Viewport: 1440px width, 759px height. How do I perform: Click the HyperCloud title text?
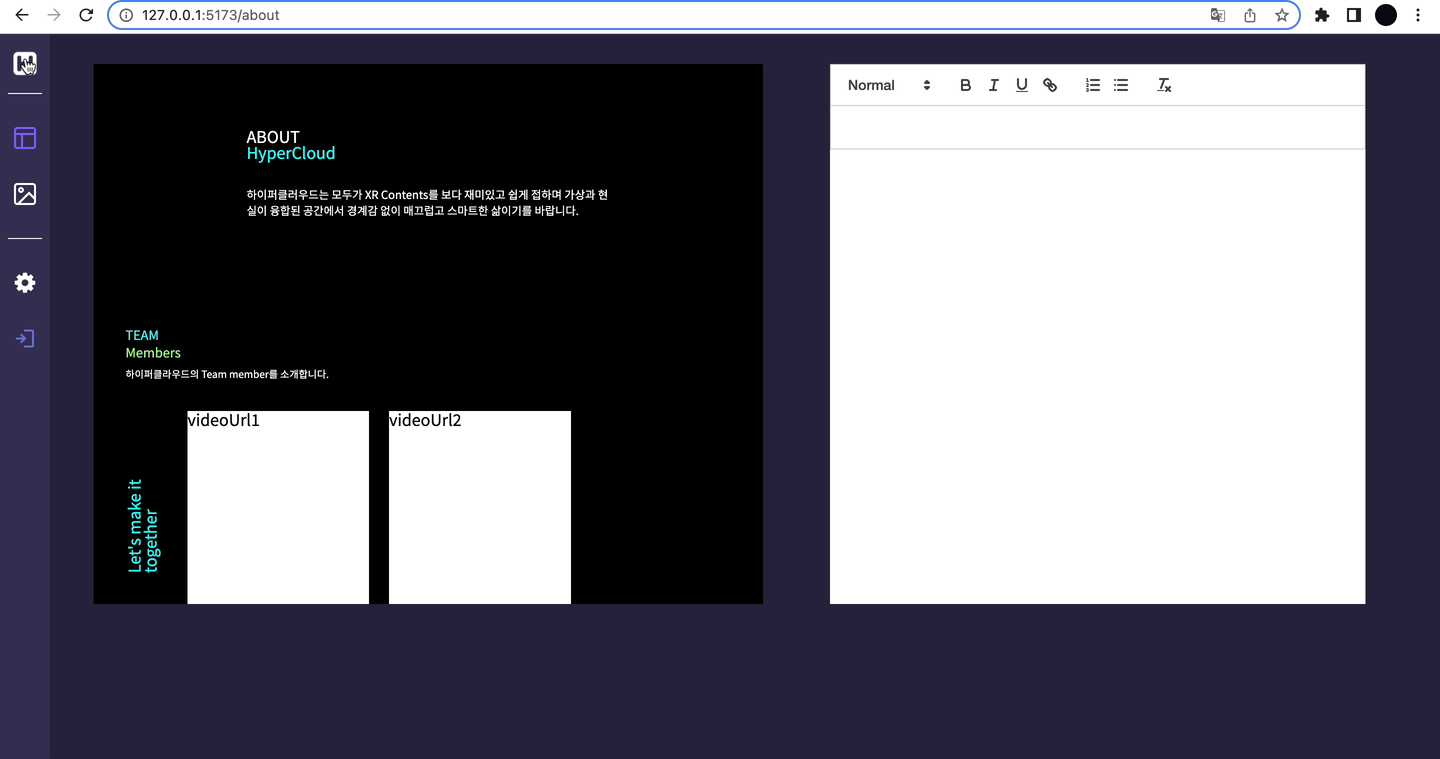[291, 154]
